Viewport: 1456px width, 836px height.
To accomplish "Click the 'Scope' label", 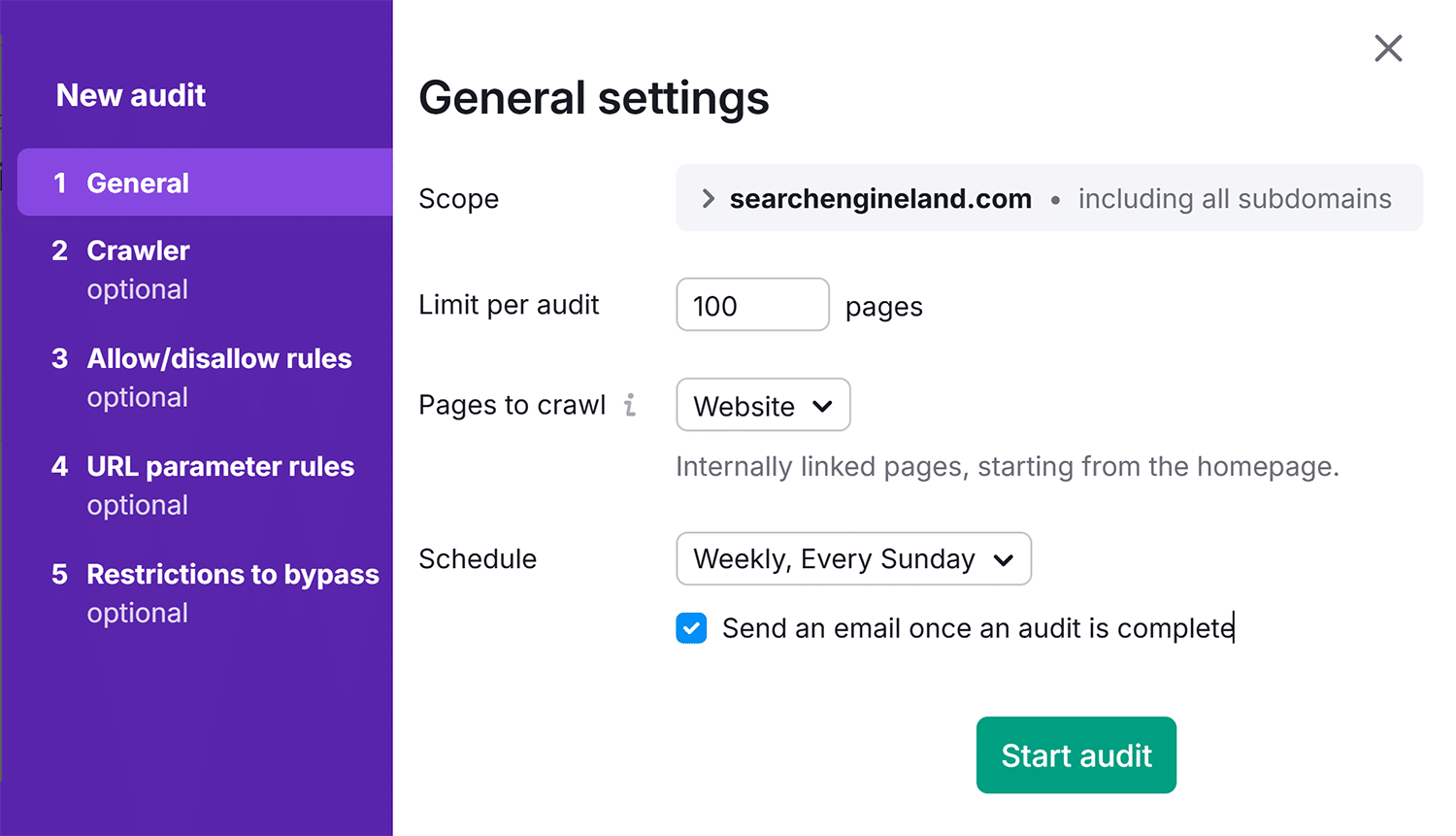I will coord(459,199).
